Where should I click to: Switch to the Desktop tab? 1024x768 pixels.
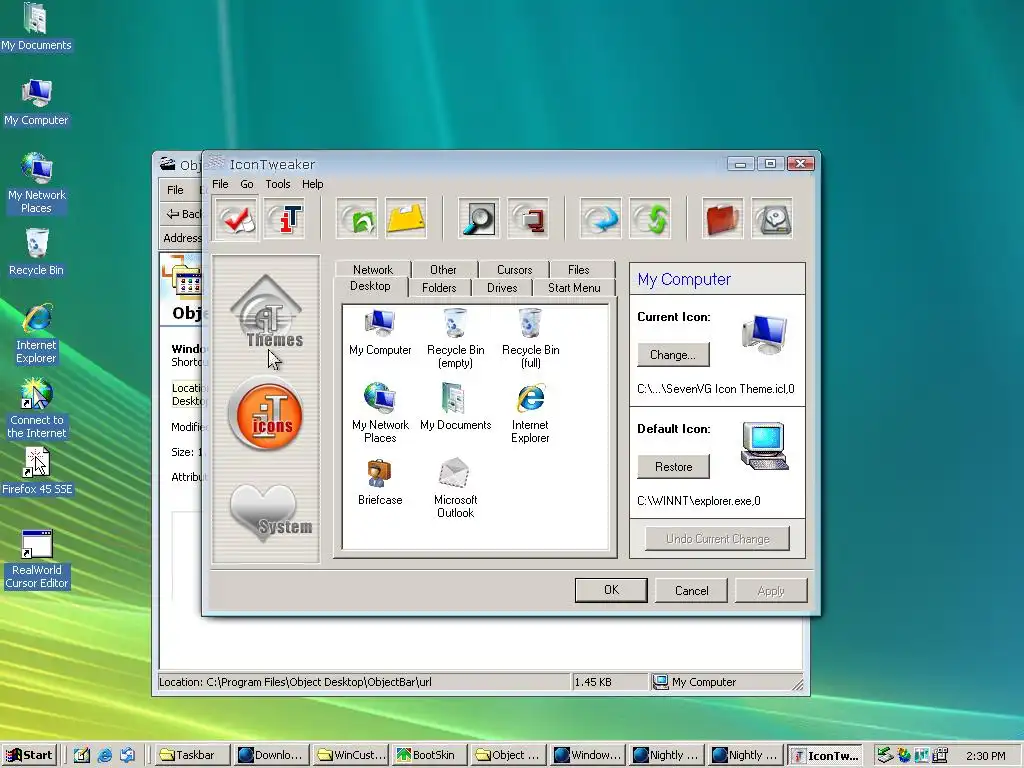[x=370, y=286]
